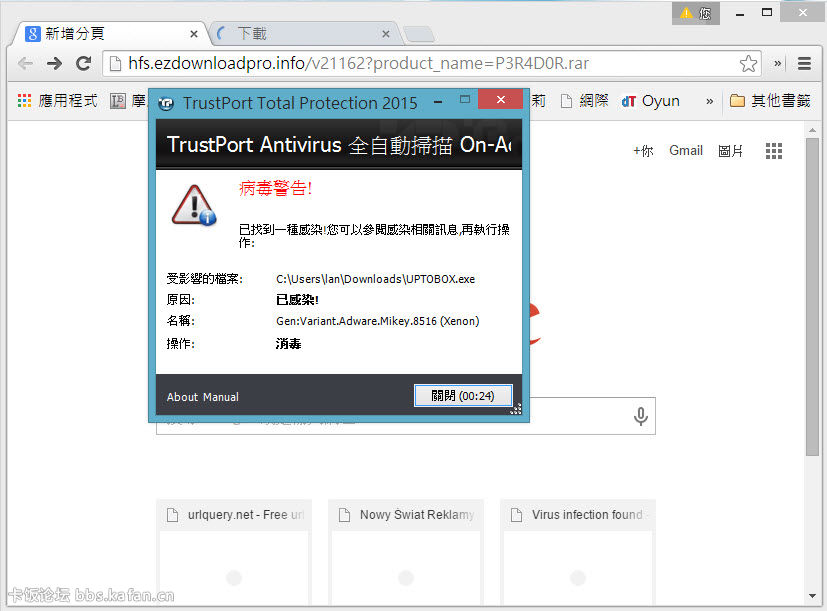Viewport: 827px width, 611px height.
Task: Click the forward navigation arrow
Action: [x=54, y=64]
